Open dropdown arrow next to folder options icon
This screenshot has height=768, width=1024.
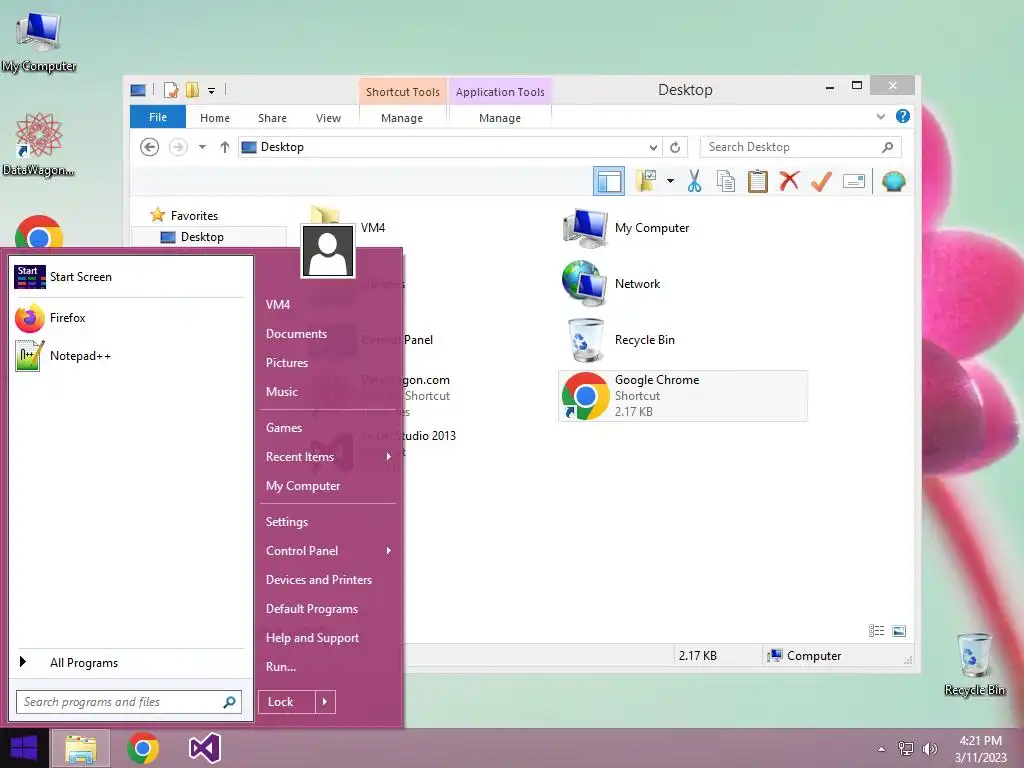[x=670, y=181]
